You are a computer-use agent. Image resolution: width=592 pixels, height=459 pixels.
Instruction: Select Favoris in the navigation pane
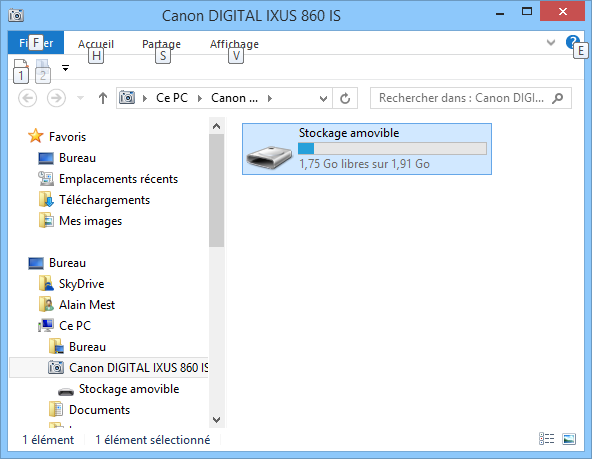pyautogui.click(x=67, y=137)
